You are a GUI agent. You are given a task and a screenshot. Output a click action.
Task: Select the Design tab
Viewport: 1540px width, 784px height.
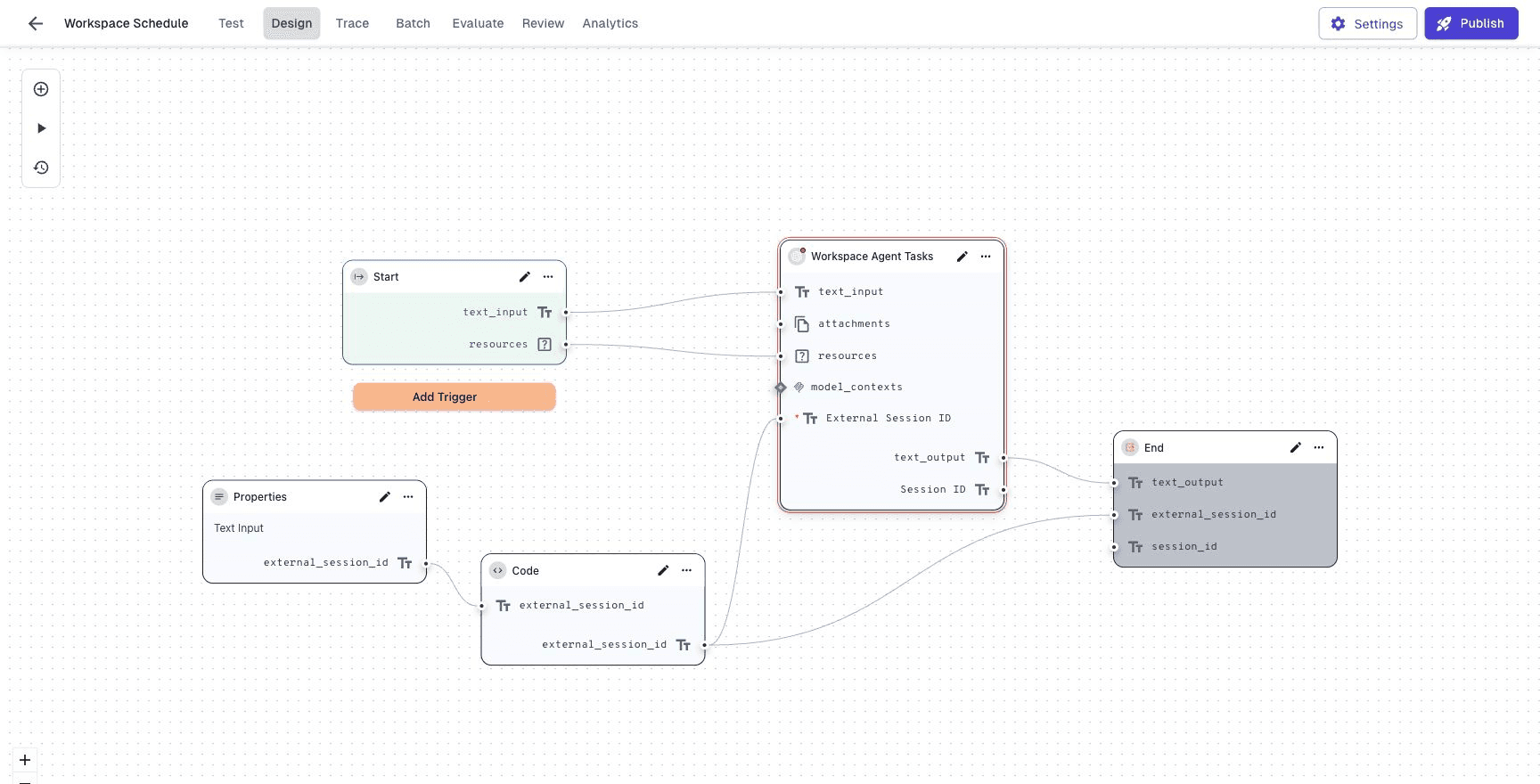pyautogui.click(x=291, y=23)
